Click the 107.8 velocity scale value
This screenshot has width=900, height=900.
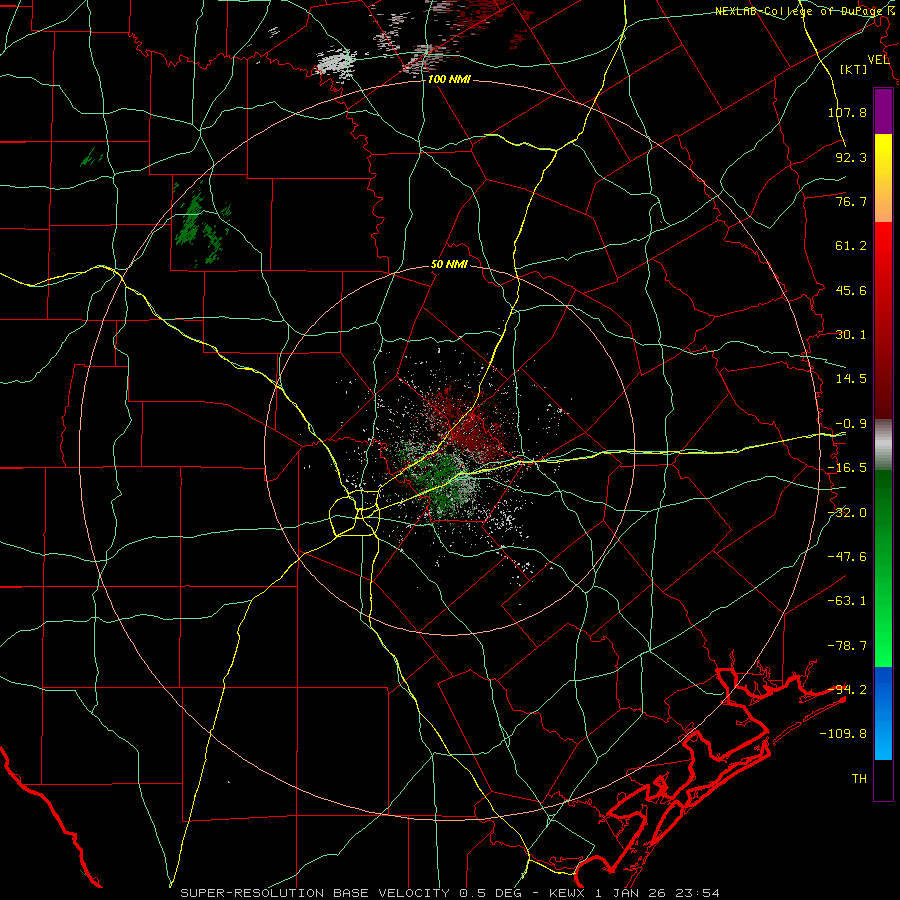[847, 112]
